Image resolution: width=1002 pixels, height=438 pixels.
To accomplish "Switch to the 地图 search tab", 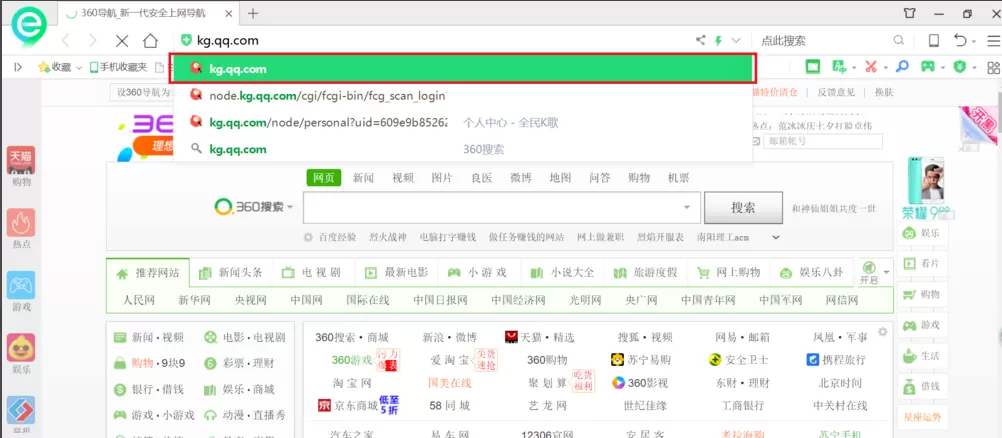I will (x=560, y=178).
